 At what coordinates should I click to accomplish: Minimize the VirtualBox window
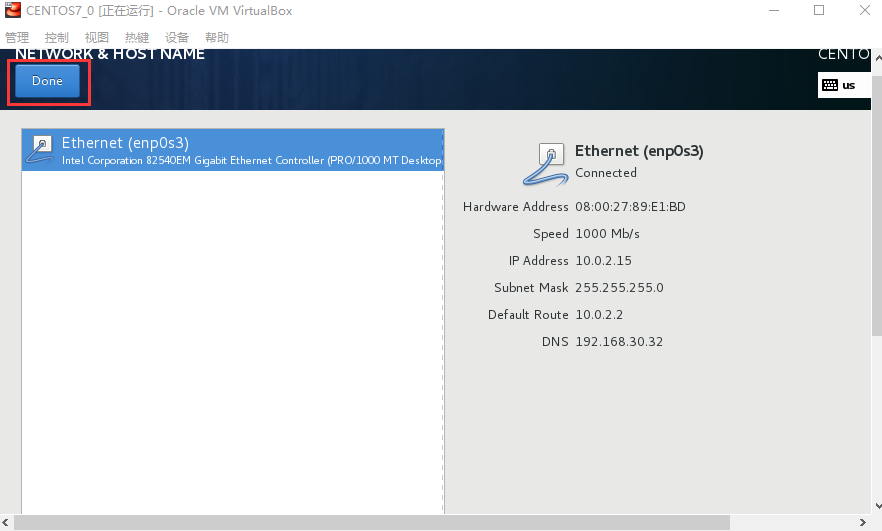(x=775, y=10)
